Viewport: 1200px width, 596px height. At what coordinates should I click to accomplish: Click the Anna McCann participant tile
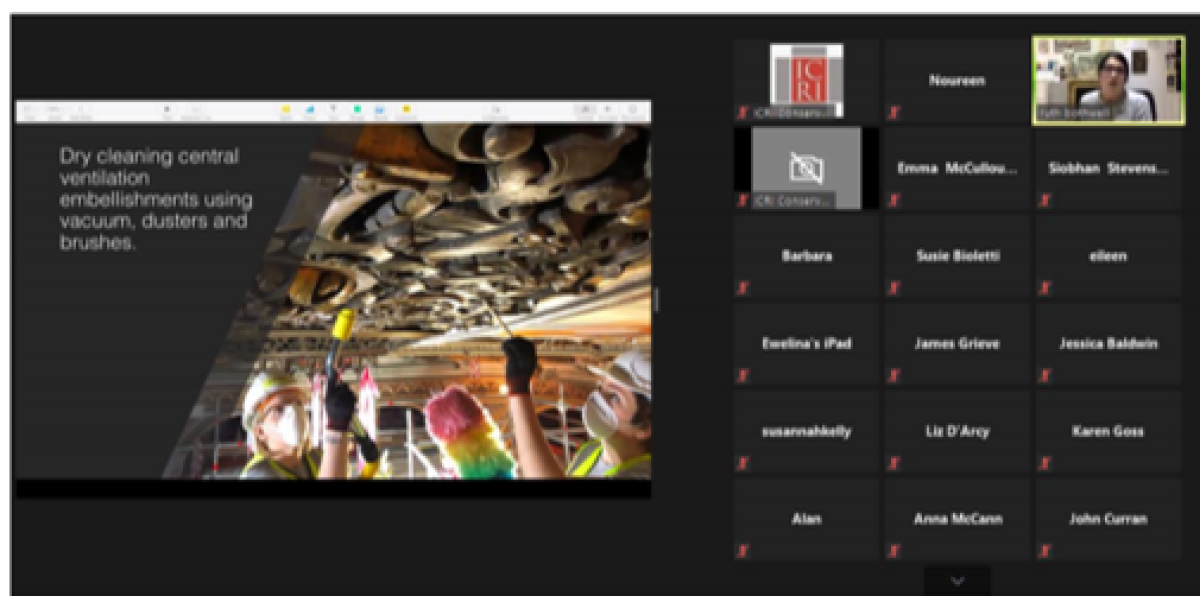pos(957,520)
